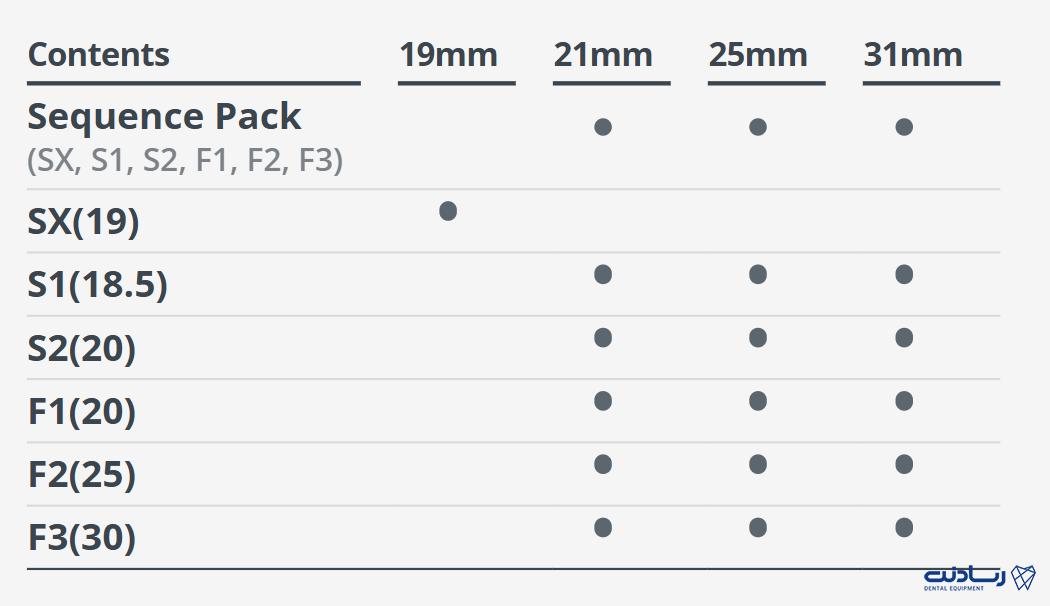Click the F1(20) dot under 31mm
Viewport: 1050px width, 606px height.
pyautogui.click(x=904, y=400)
